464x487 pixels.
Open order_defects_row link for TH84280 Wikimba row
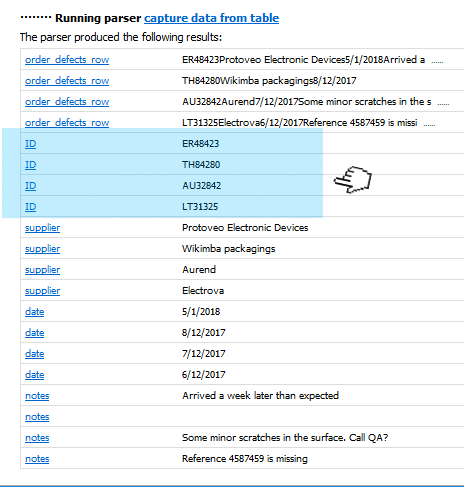tap(67, 81)
